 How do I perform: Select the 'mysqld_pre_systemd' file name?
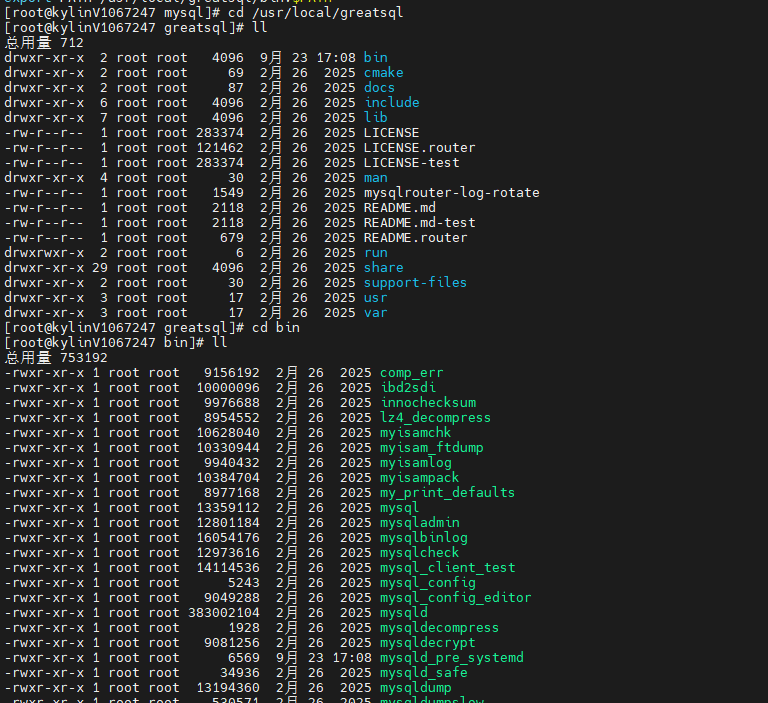pyautogui.click(x=452, y=658)
